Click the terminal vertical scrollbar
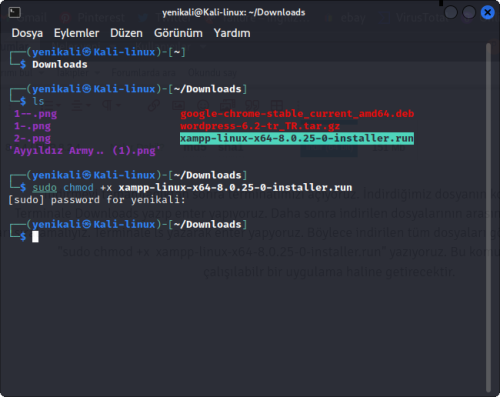The height and width of the screenshot is (397, 500). tap(488, 218)
